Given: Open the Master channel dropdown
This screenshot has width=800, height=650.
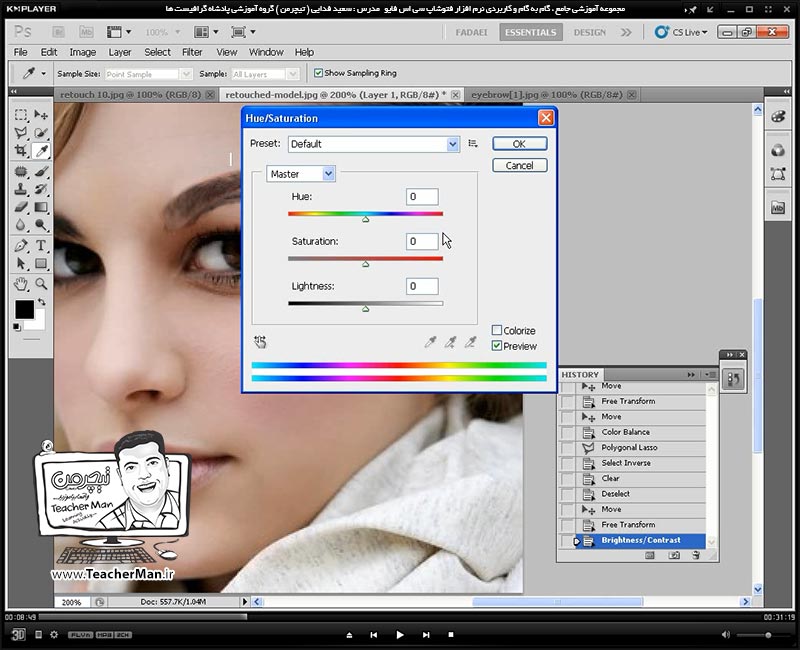Looking at the screenshot, I should [301, 174].
